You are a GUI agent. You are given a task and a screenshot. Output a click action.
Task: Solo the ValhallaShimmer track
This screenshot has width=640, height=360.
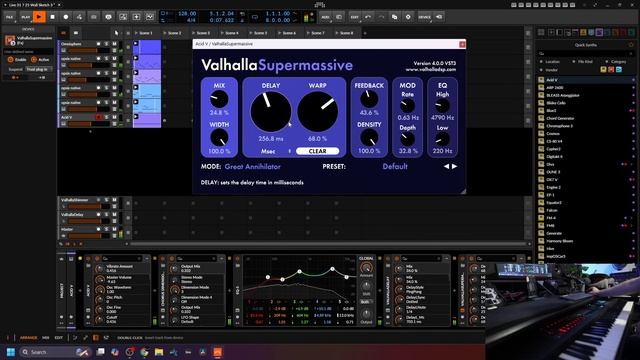(107, 200)
